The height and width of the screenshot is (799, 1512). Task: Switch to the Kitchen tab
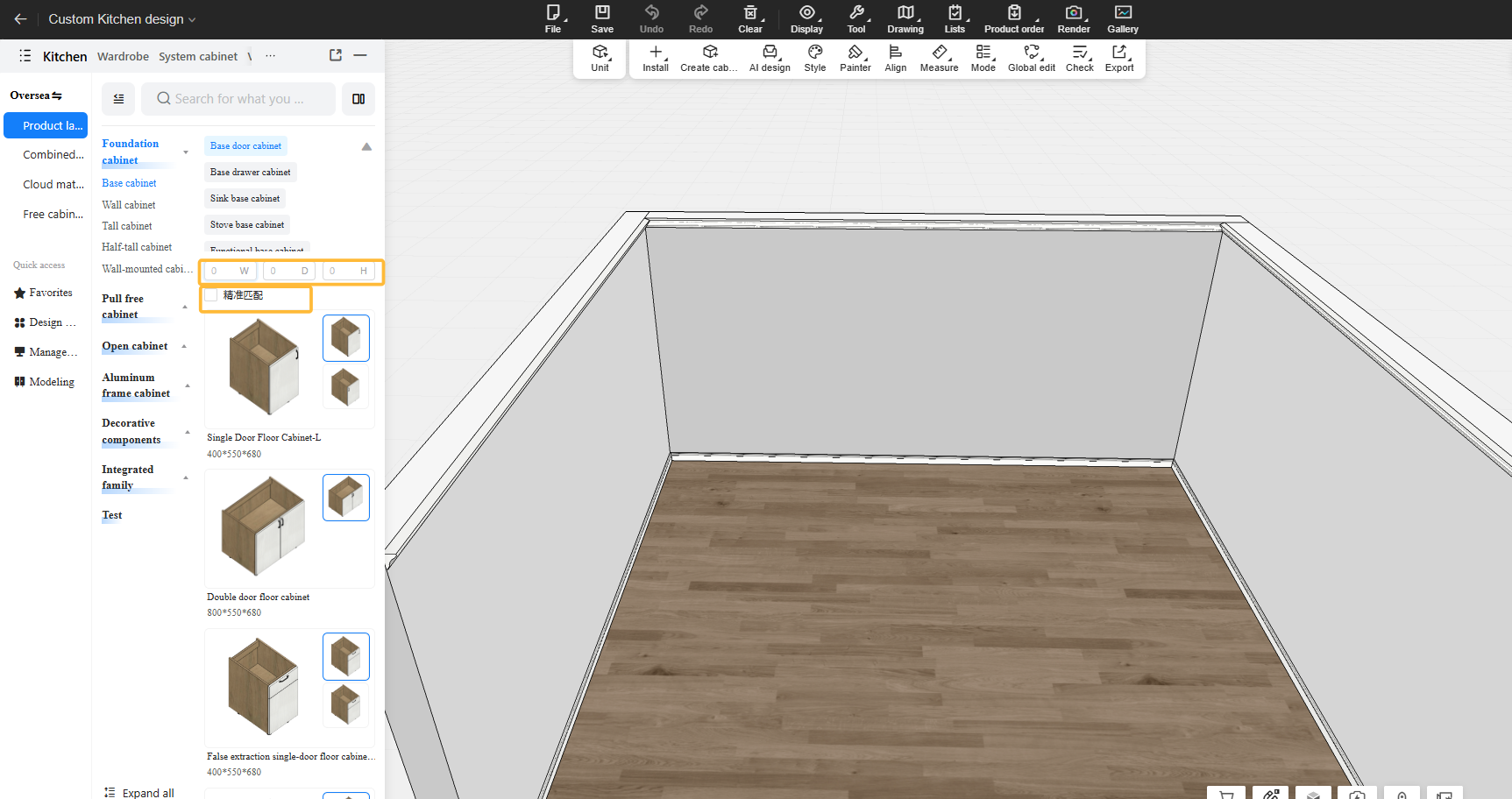point(65,56)
